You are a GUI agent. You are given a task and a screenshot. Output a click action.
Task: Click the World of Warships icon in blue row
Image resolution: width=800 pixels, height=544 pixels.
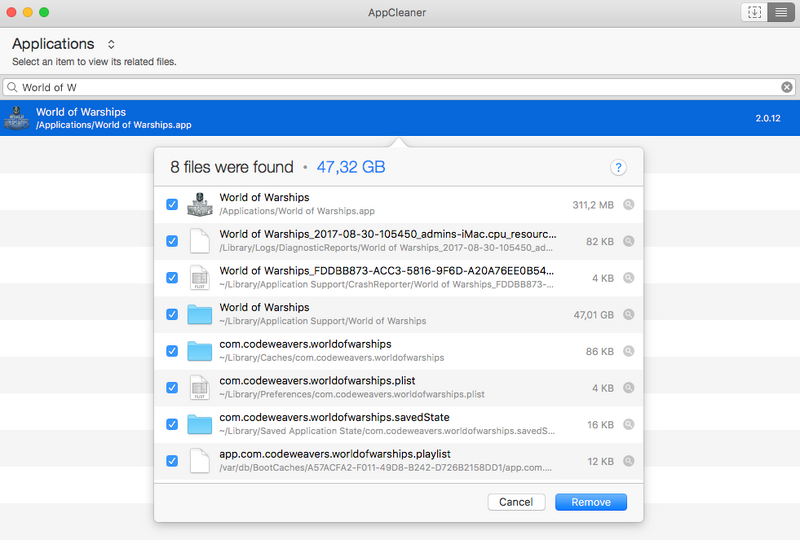[x=16, y=118]
